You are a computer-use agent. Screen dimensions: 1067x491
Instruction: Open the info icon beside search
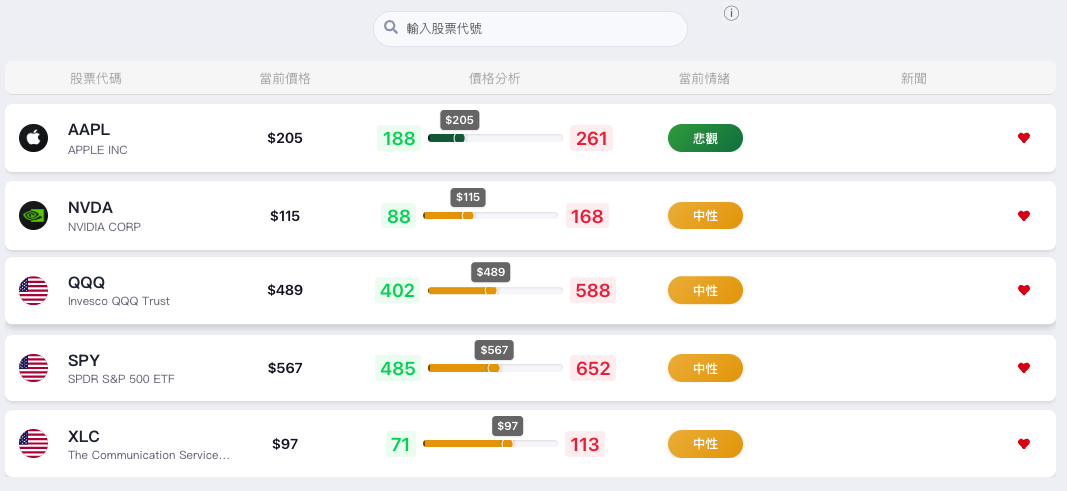tap(732, 13)
